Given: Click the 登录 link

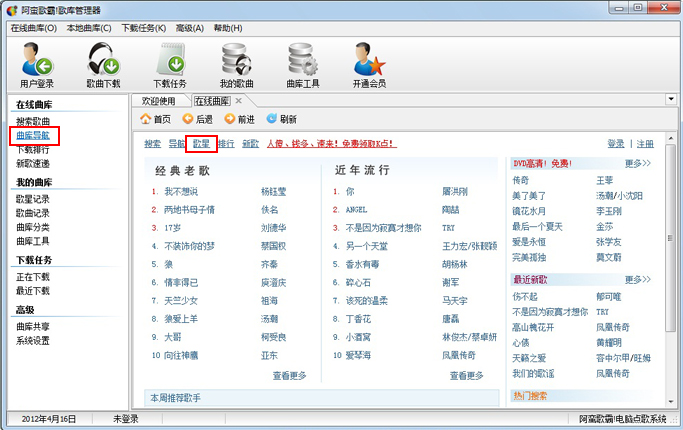Looking at the screenshot, I should point(616,144).
